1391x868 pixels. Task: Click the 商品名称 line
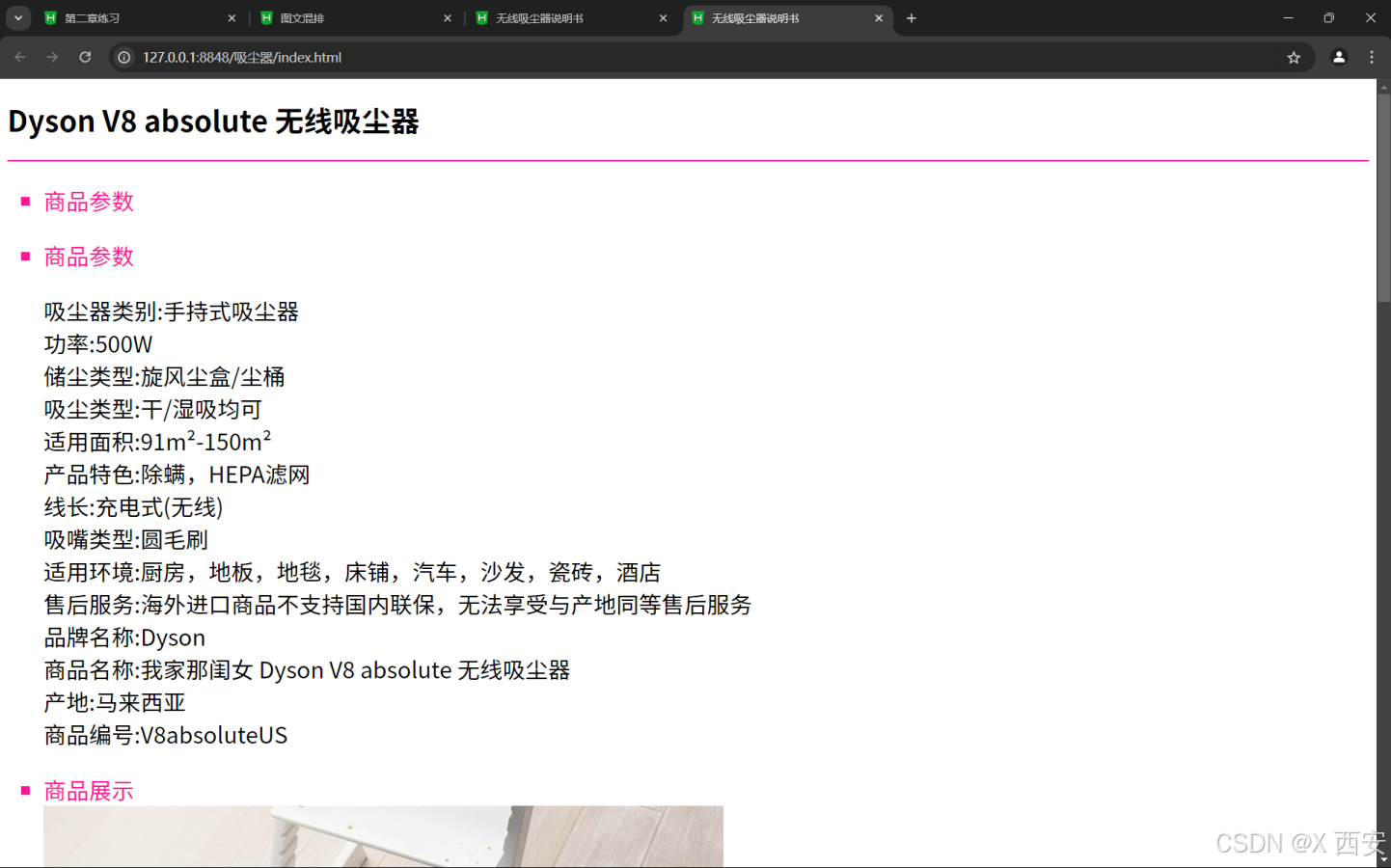[x=307, y=670]
